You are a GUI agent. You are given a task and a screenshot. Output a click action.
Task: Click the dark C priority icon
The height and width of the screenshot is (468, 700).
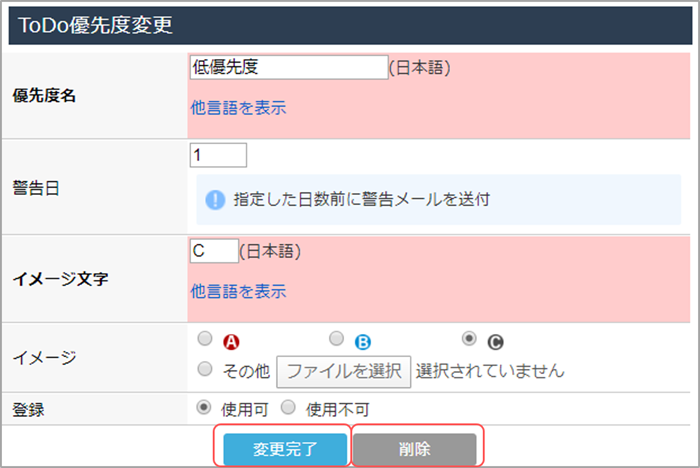pos(496,342)
